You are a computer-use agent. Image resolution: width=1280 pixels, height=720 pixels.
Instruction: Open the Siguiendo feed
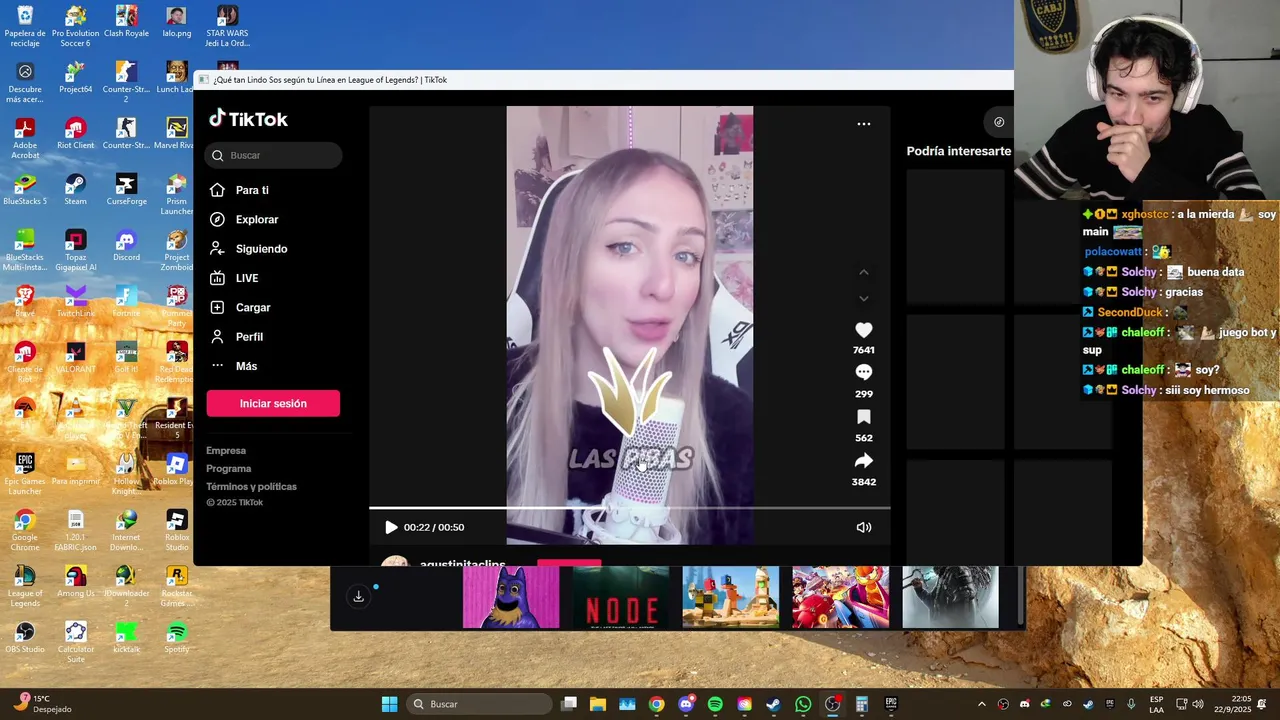tap(261, 249)
